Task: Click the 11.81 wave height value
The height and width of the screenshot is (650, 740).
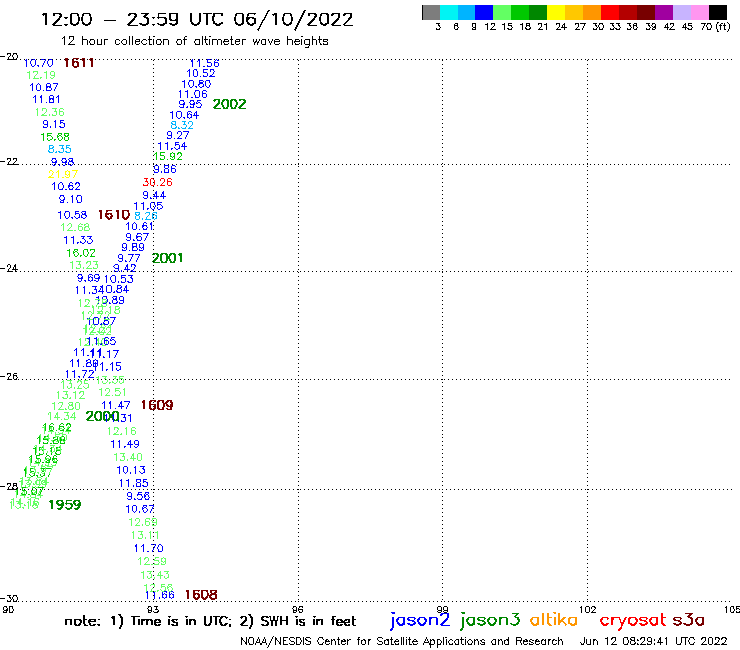Action: [x=46, y=100]
